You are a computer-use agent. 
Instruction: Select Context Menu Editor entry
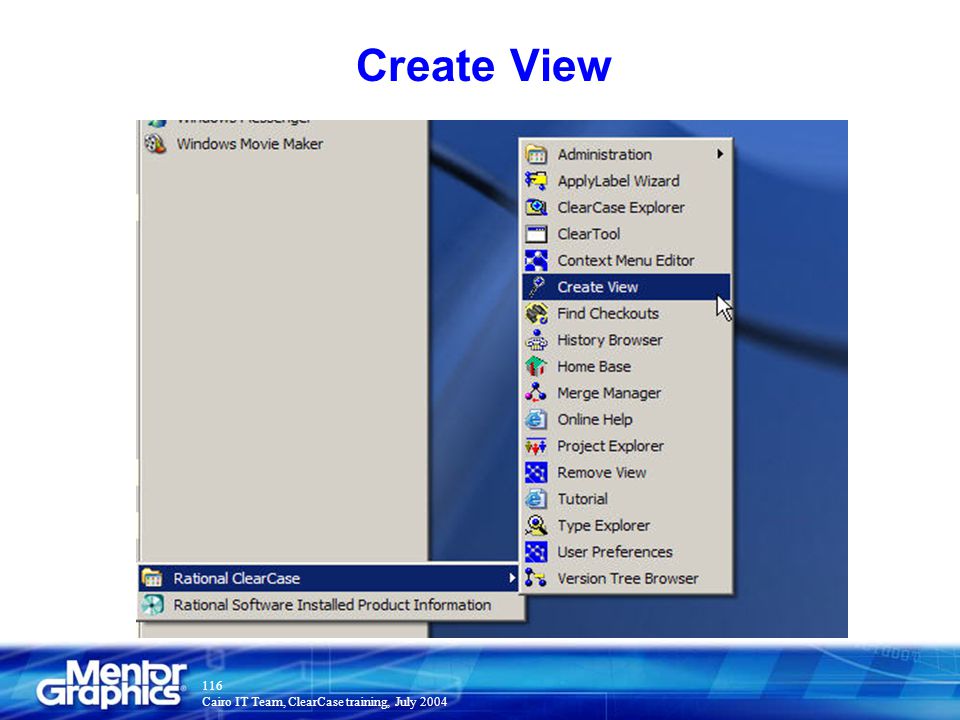(626, 260)
